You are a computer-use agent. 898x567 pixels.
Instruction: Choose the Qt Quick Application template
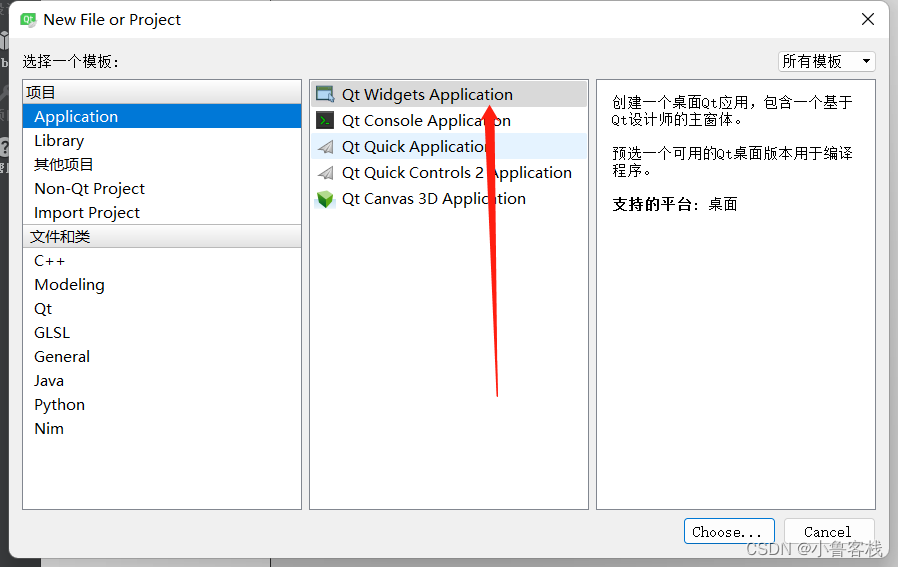(x=449, y=147)
